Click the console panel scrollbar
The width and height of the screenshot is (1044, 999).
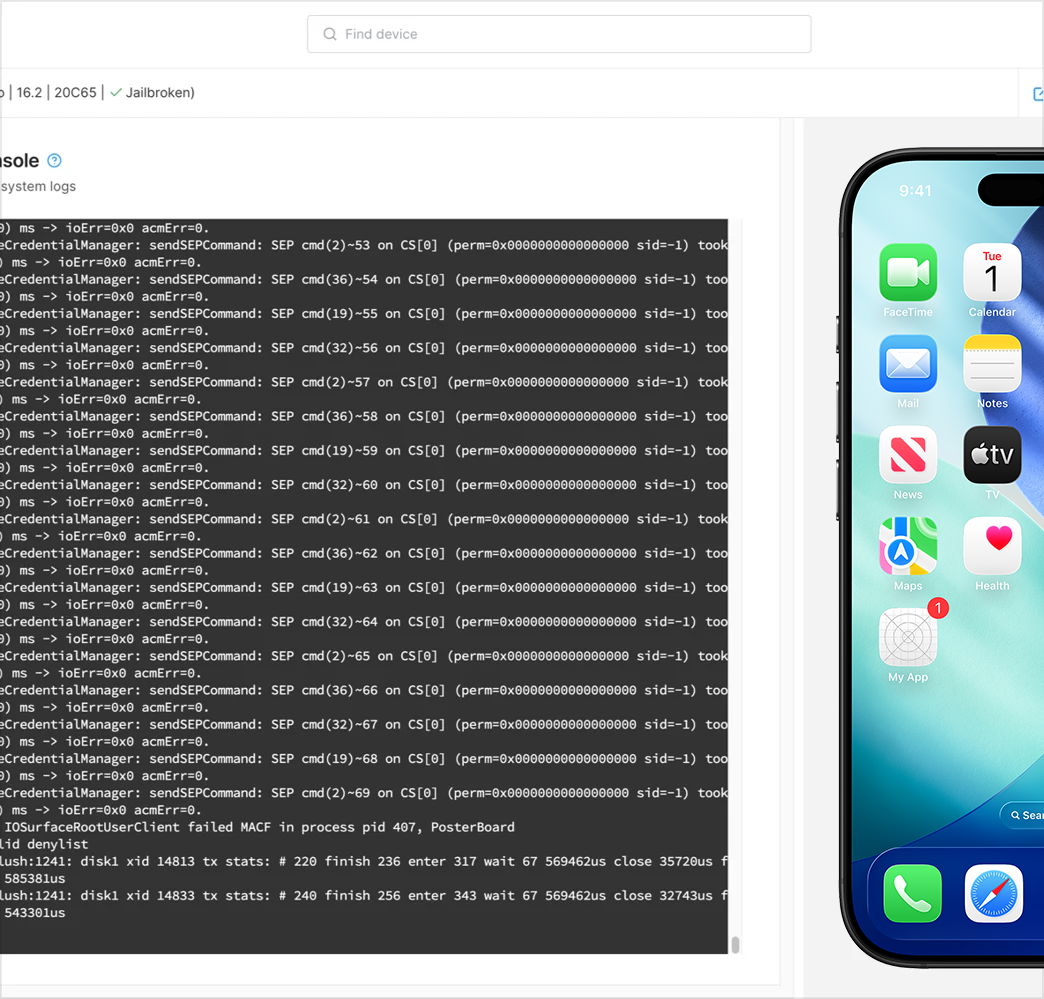(734, 943)
